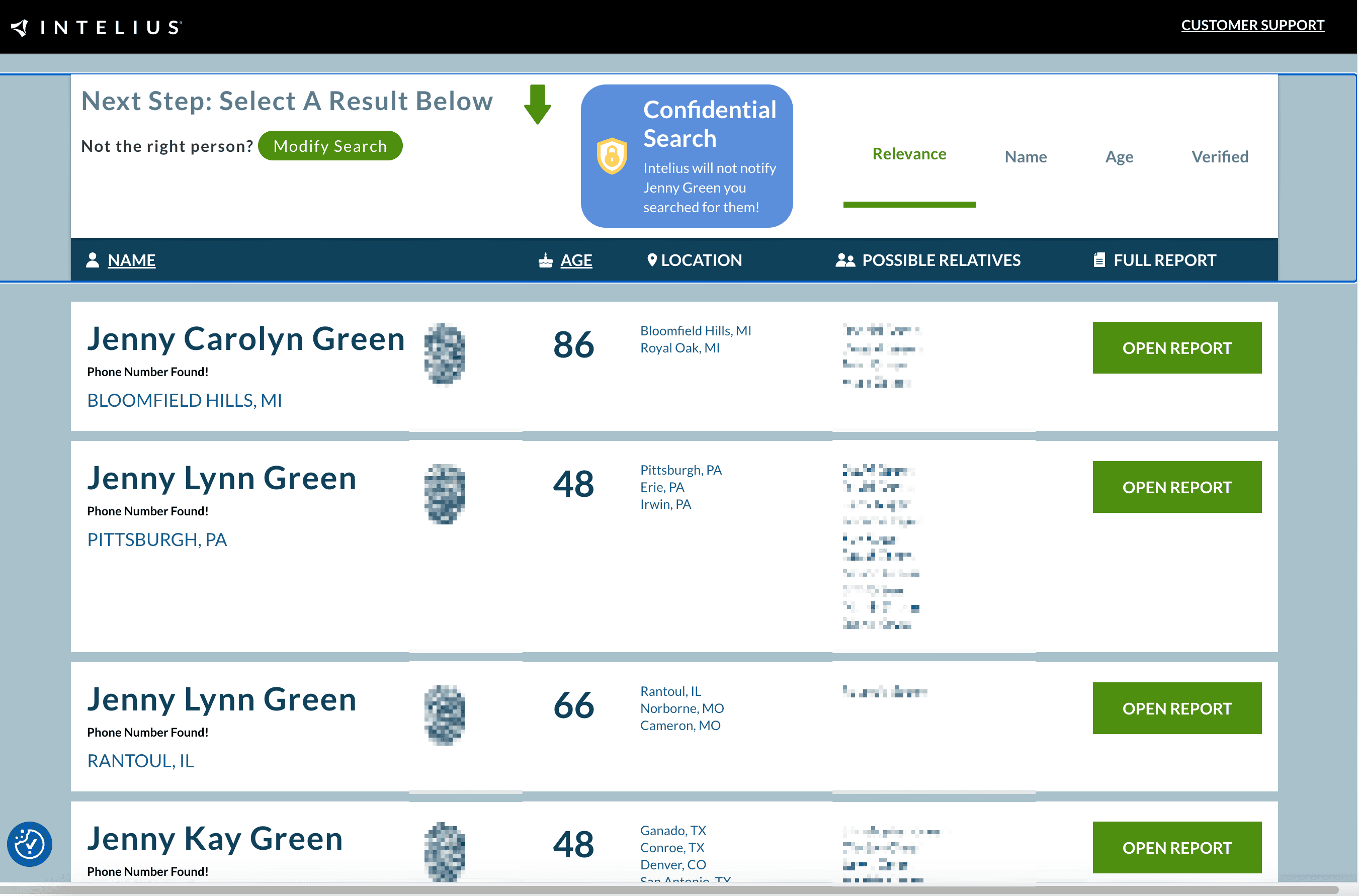Click the document icon beside FULL REPORT
1359x896 pixels.
(1098, 260)
